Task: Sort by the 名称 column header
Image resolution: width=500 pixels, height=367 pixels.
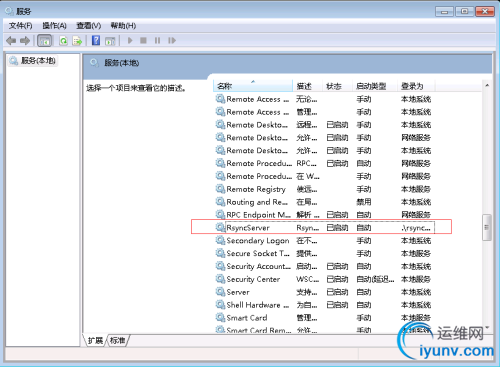Action: point(253,86)
